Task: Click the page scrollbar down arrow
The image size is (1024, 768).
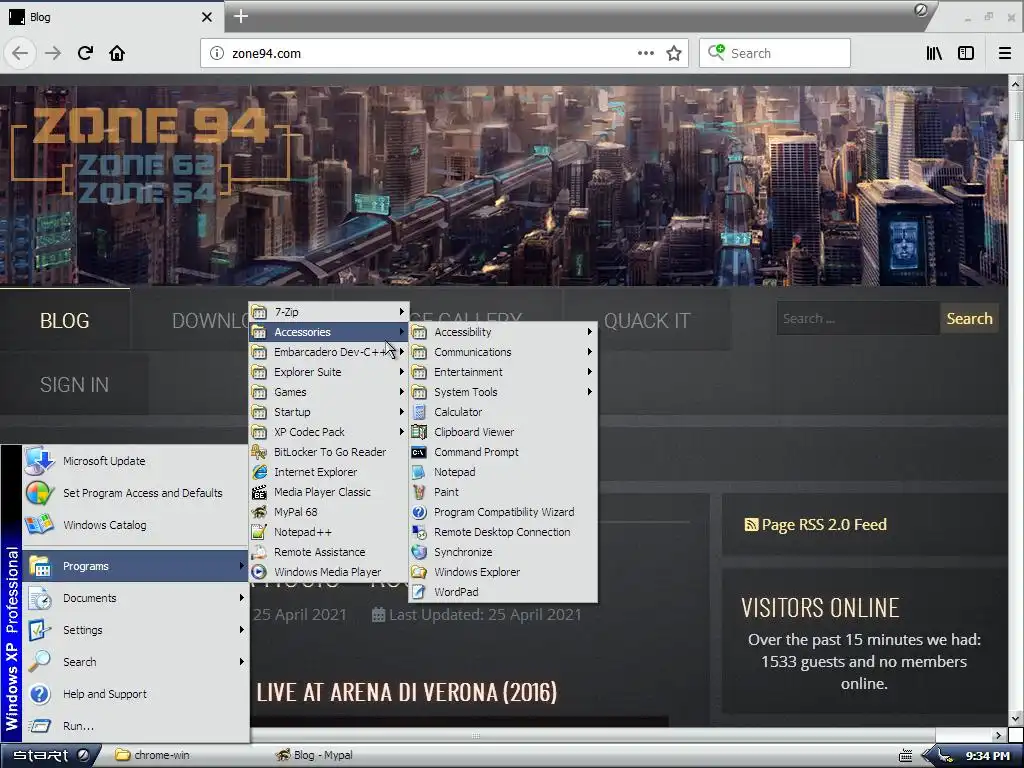Action: [1016, 718]
